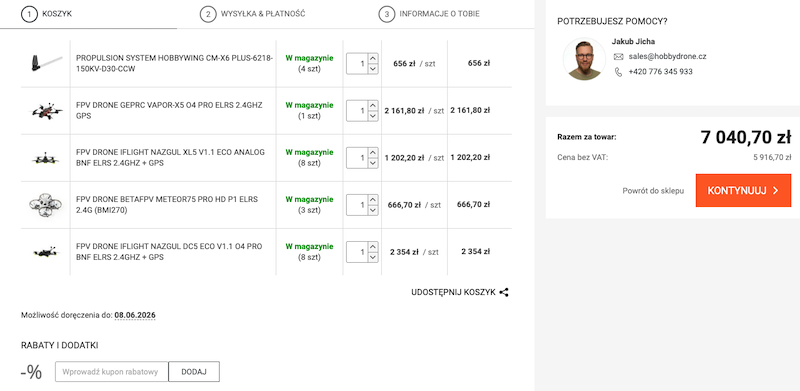Viewport: 800px width, 391px height.
Task: Click the percent discount icon
Action: 32,372
